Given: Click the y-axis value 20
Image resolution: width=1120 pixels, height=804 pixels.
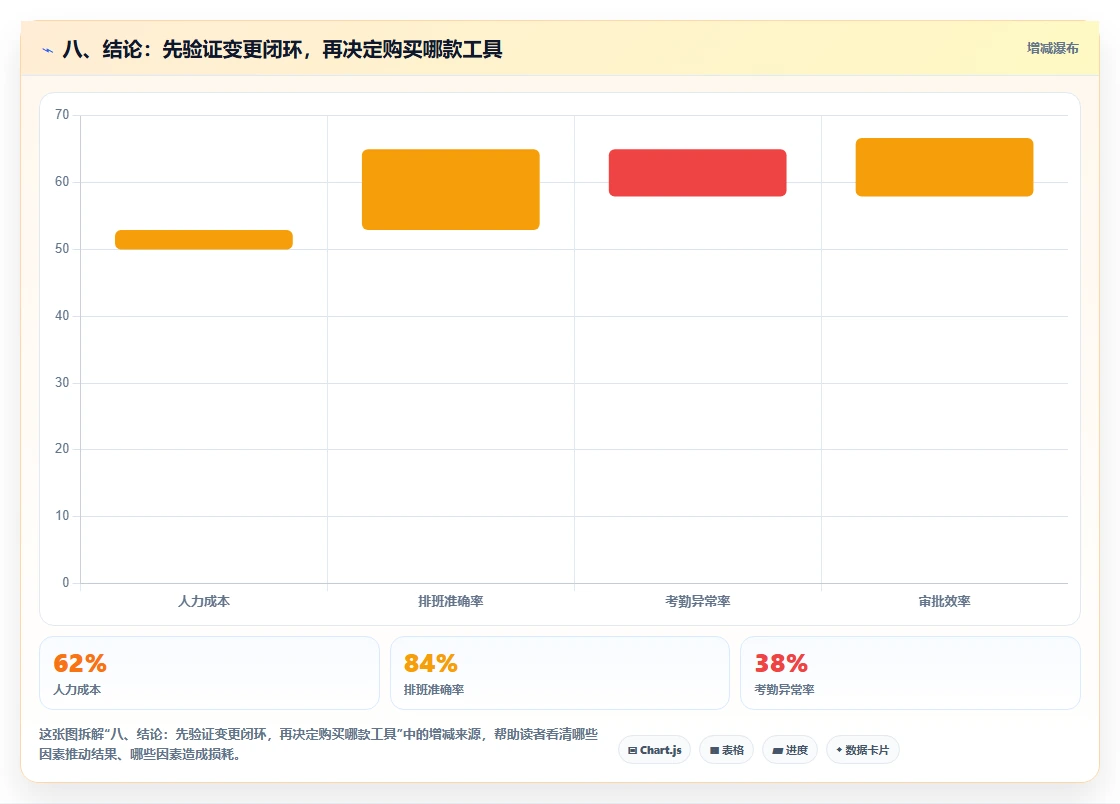Looking at the screenshot, I should (62, 448).
